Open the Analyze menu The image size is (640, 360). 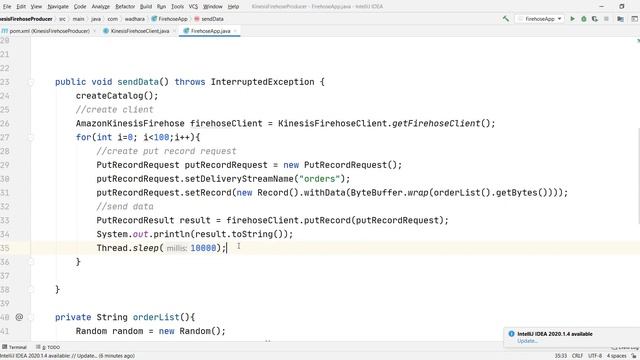(100, 7)
